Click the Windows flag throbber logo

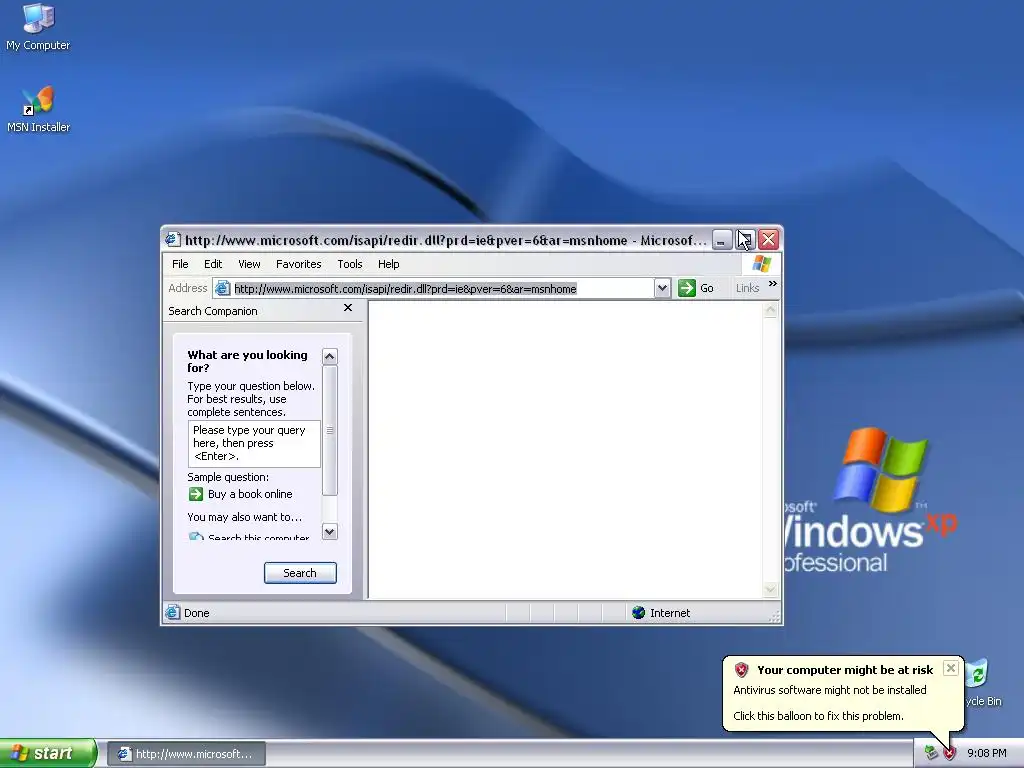point(761,264)
